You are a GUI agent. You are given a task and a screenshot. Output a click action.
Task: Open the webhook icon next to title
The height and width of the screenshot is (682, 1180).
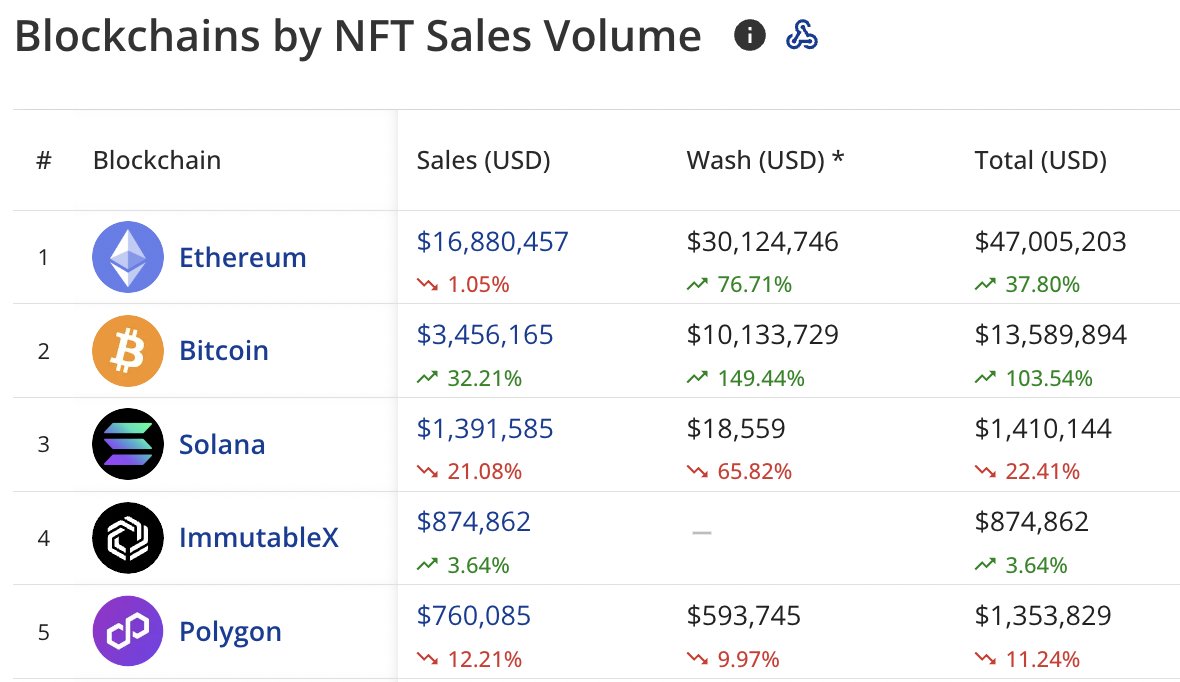[801, 35]
